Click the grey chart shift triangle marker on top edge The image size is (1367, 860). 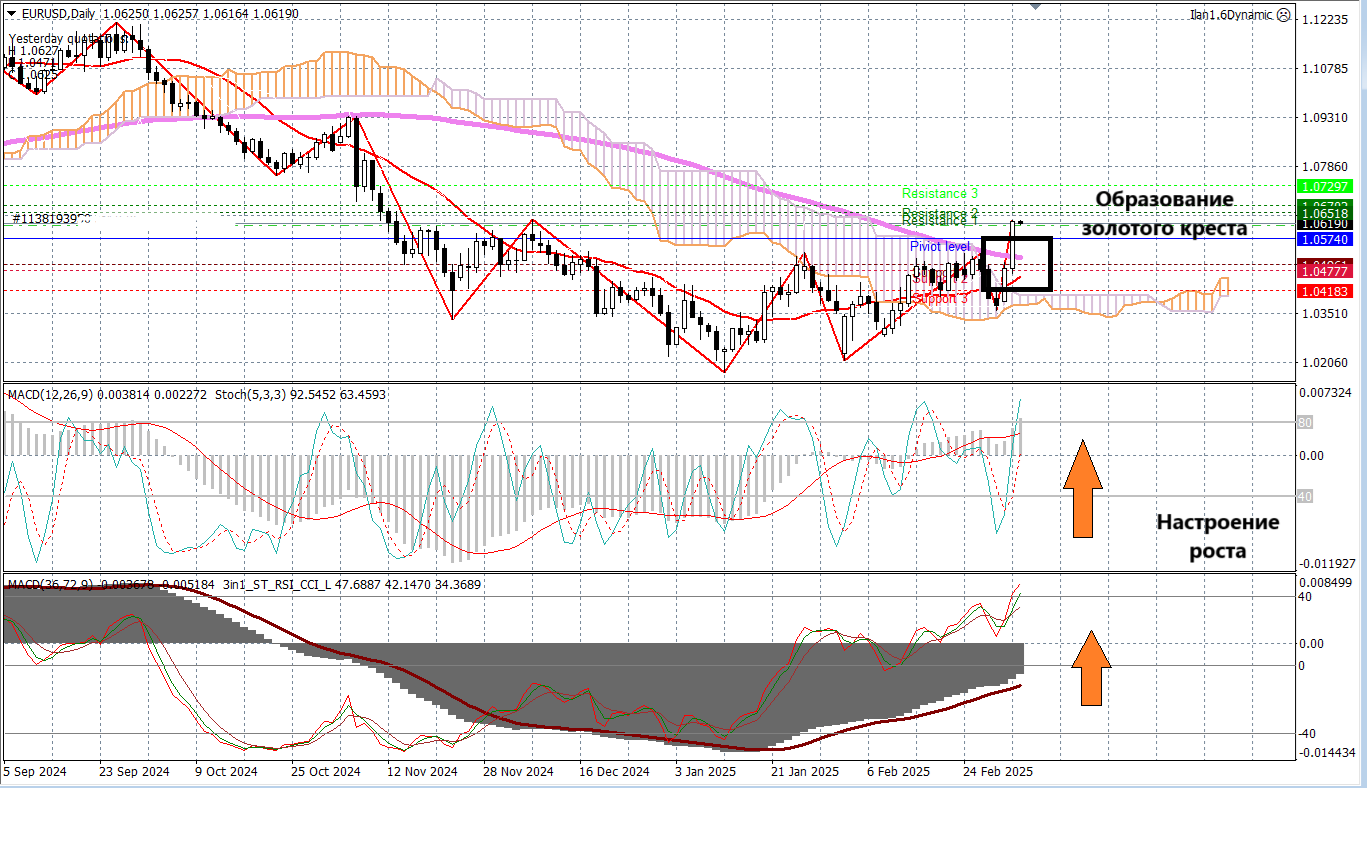(x=1035, y=6)
